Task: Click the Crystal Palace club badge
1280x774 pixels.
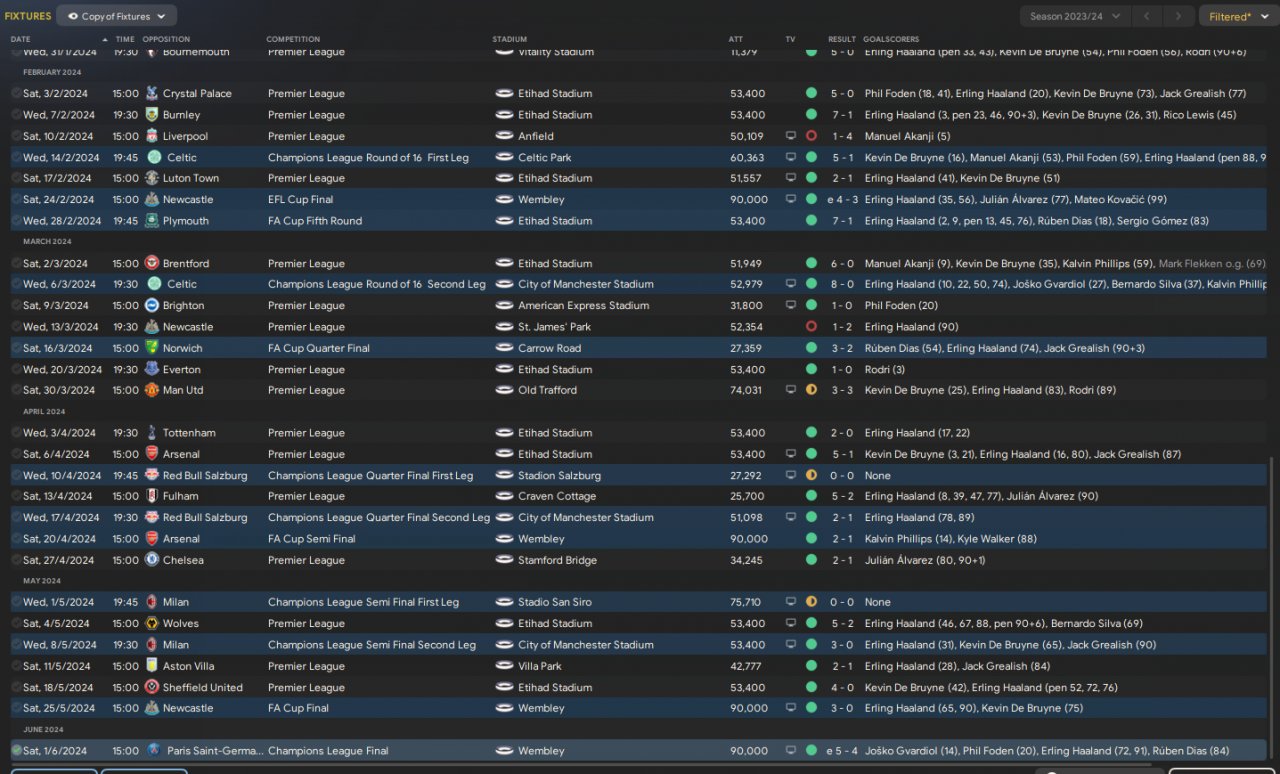Action: point(152,93)
